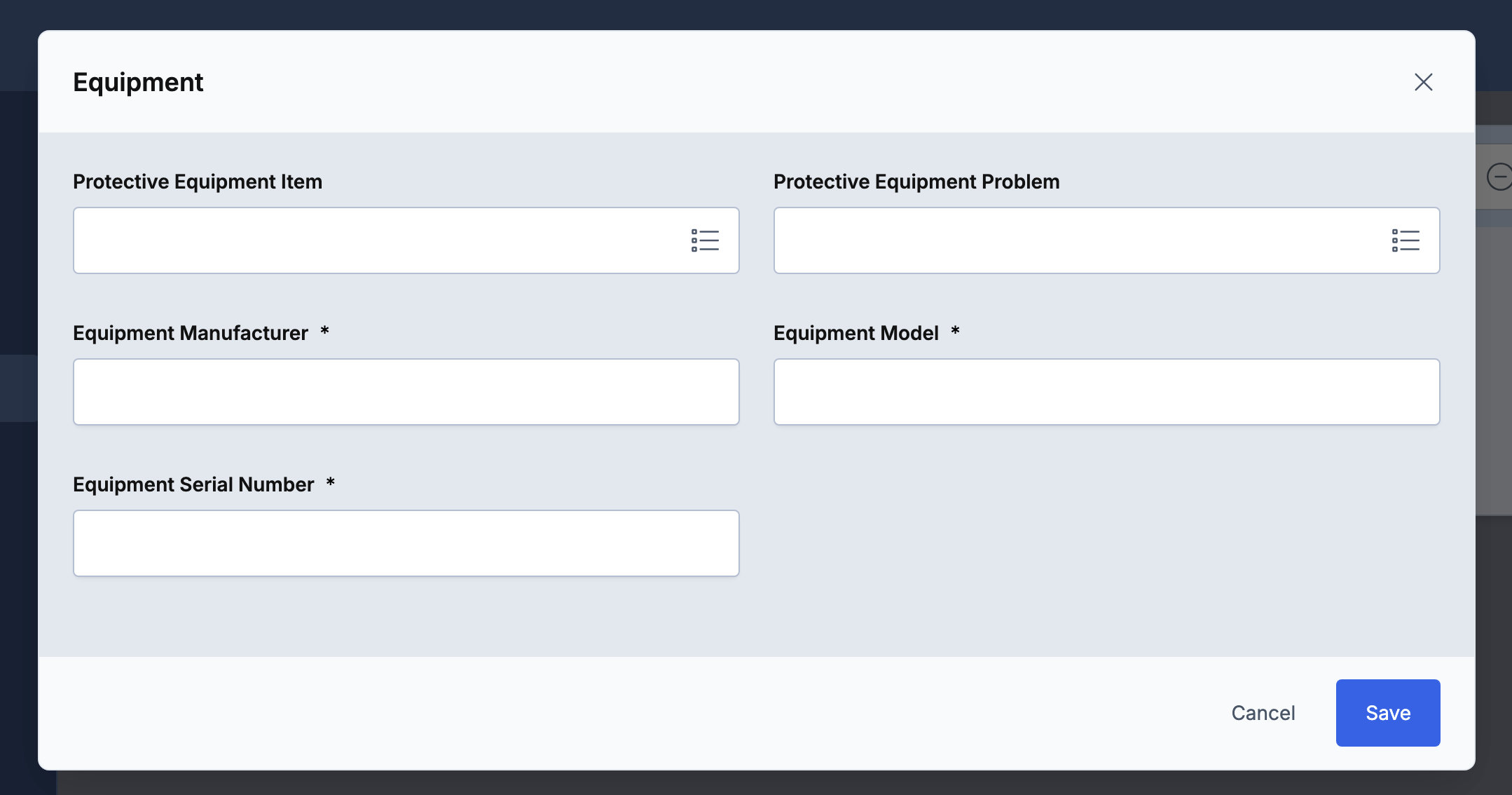1512x795 pixels.
Task: Click the Equipment Model label text
Action: pos(855,333)
